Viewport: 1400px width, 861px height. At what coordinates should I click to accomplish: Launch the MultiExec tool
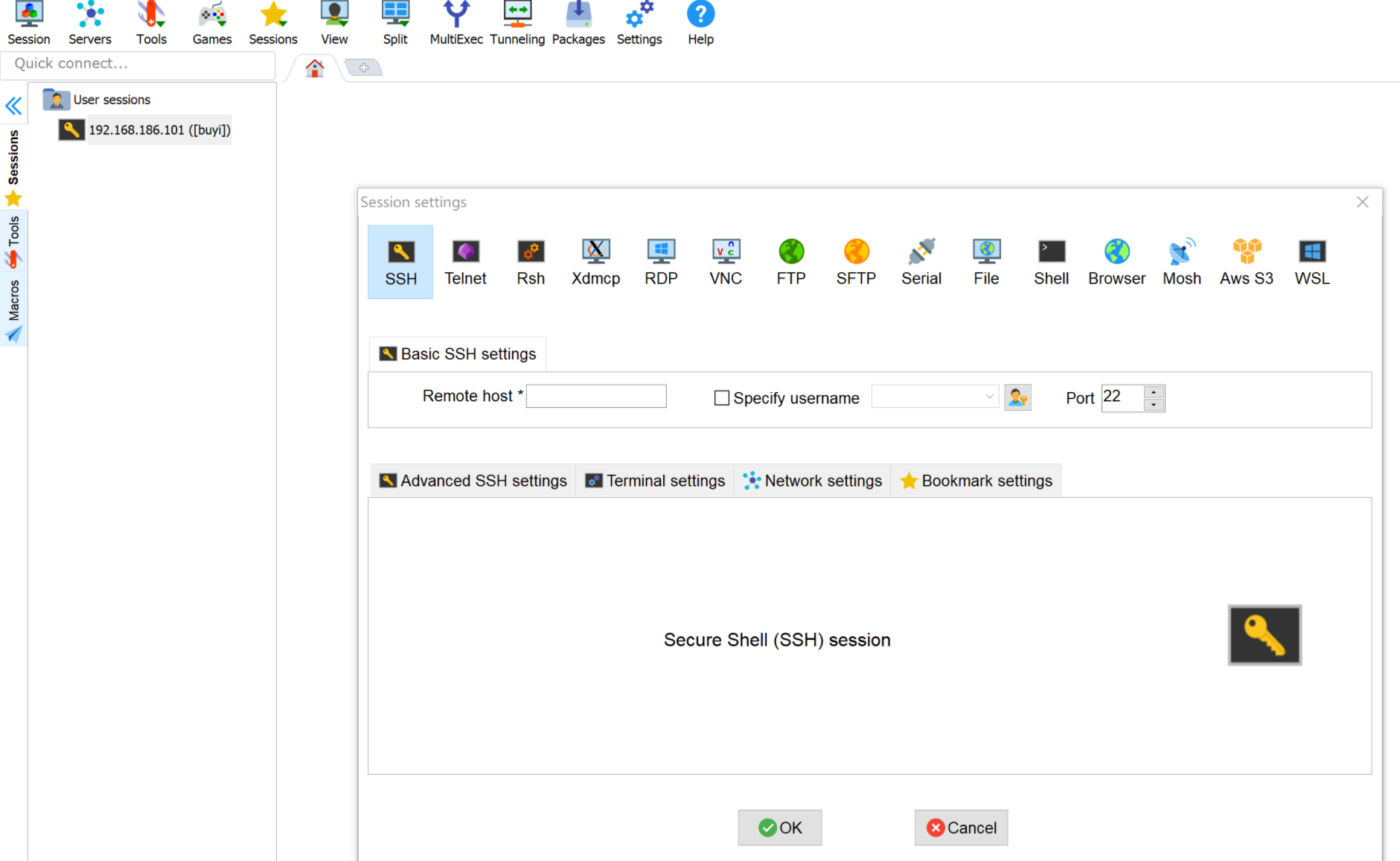click(x=456, y=22)
